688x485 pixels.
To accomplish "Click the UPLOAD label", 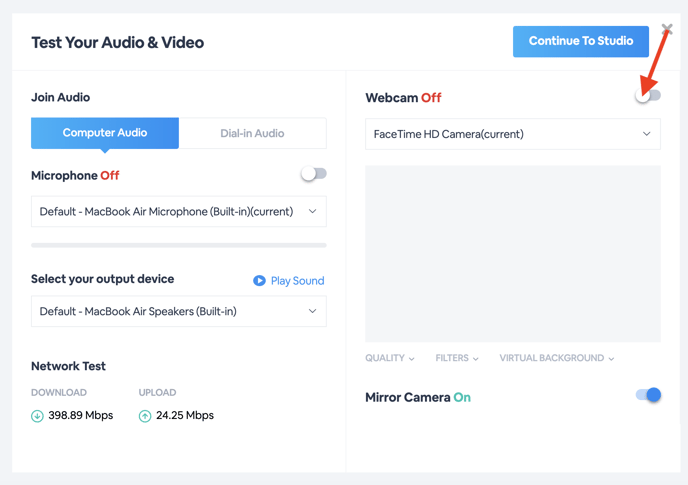I will (x=157, y=392).
